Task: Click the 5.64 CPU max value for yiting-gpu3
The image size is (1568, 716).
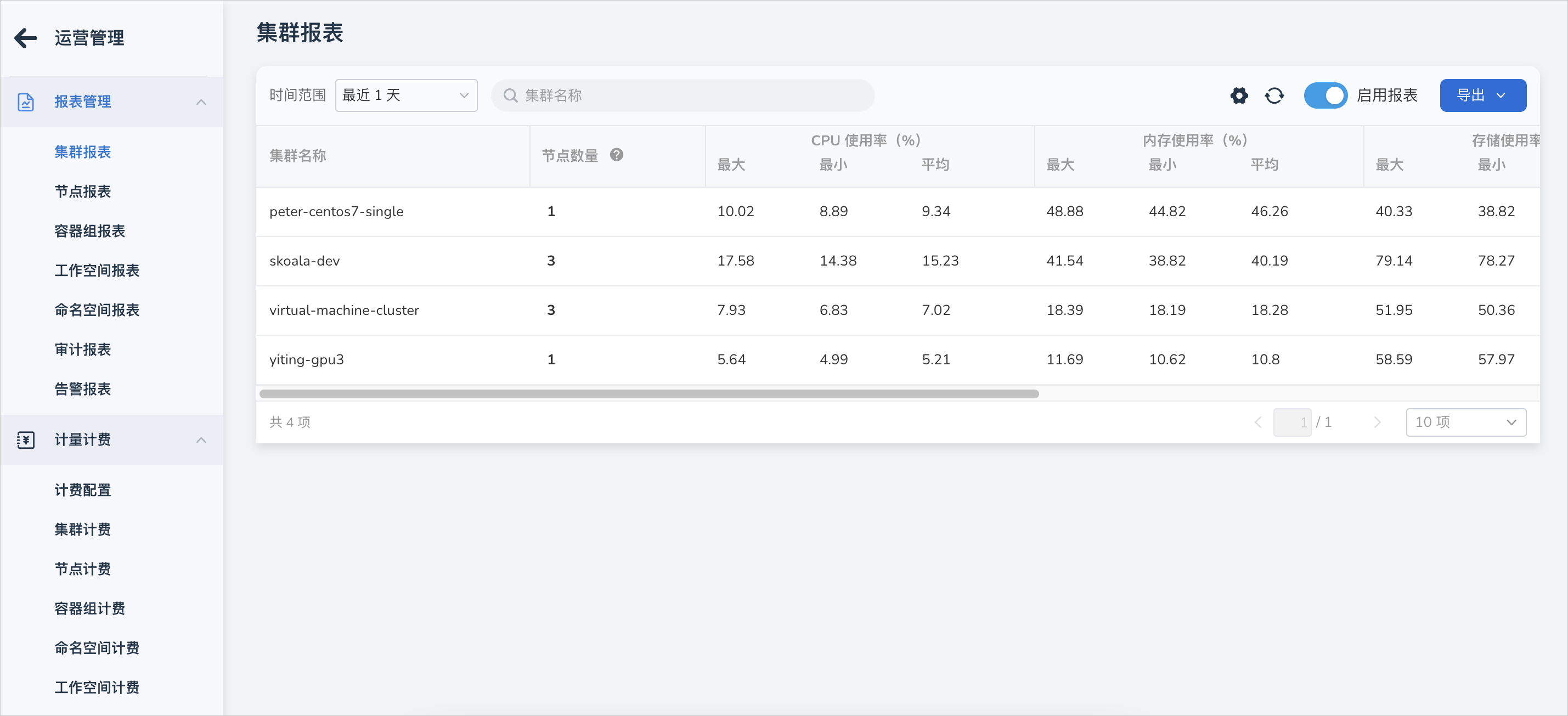Action: (731, 359)
